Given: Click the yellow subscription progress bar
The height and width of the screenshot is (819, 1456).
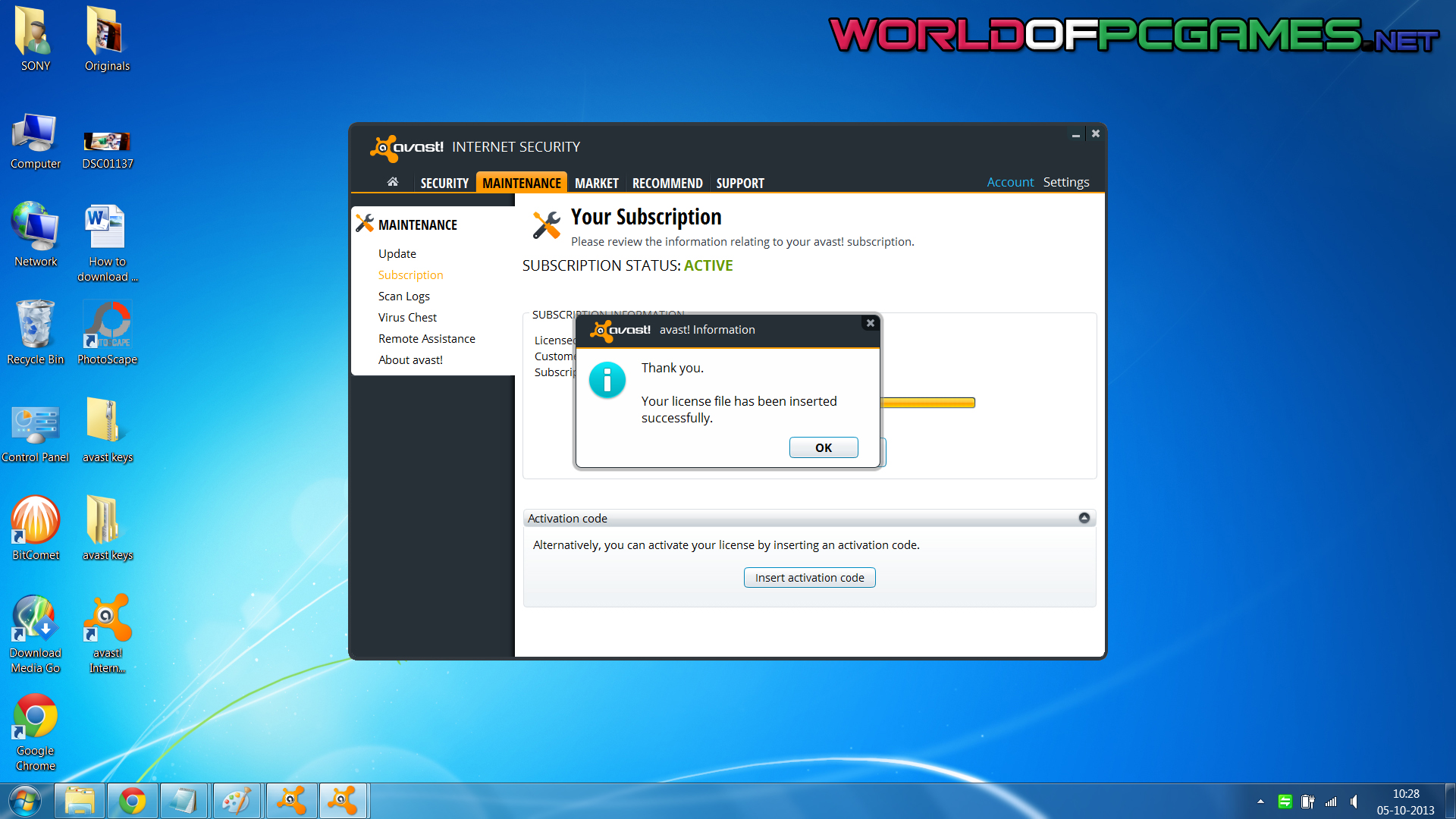Looking at the screenshot, I should (928, 403).
